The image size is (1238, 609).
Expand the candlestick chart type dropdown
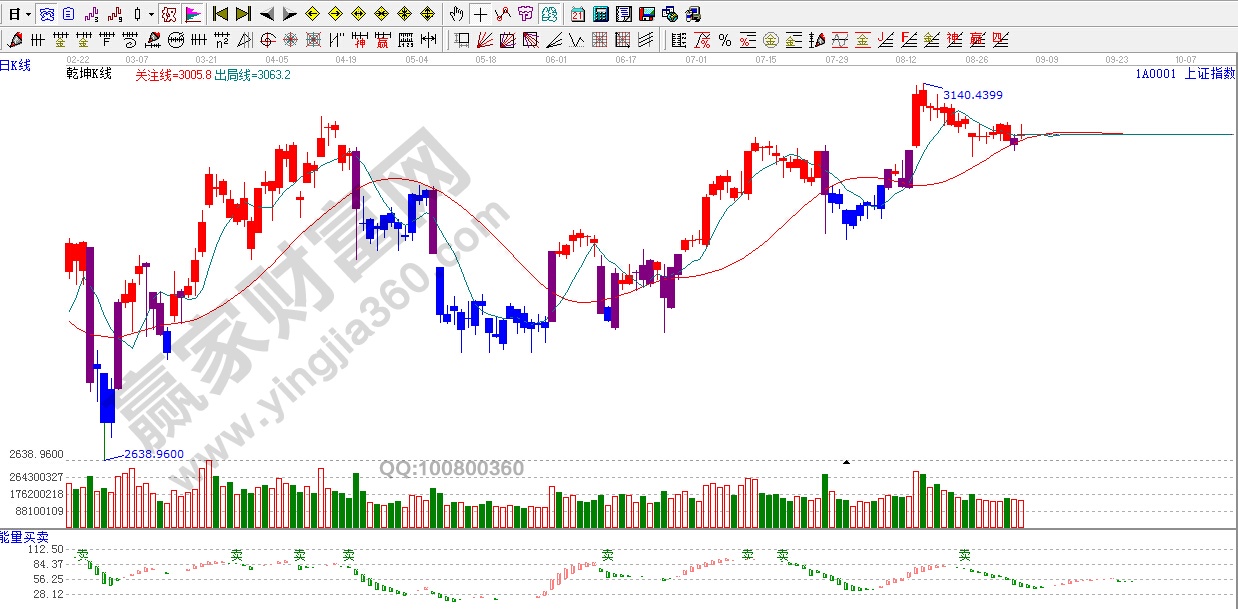[x=151, y=14]
